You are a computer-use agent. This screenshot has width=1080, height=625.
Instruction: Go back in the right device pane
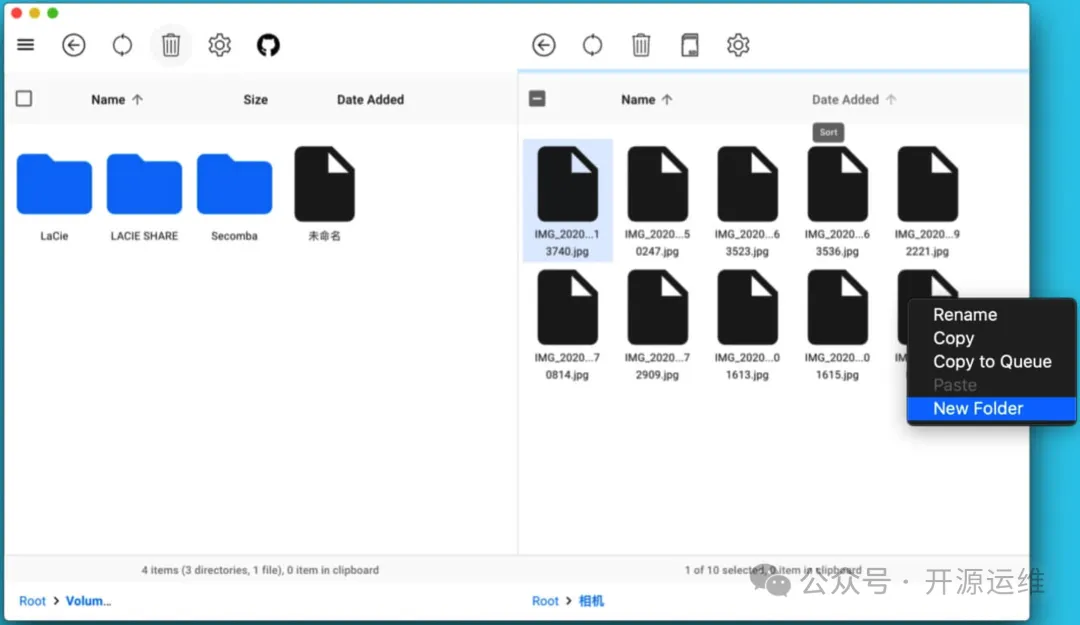pyautogui.click(x=544, y=45)
